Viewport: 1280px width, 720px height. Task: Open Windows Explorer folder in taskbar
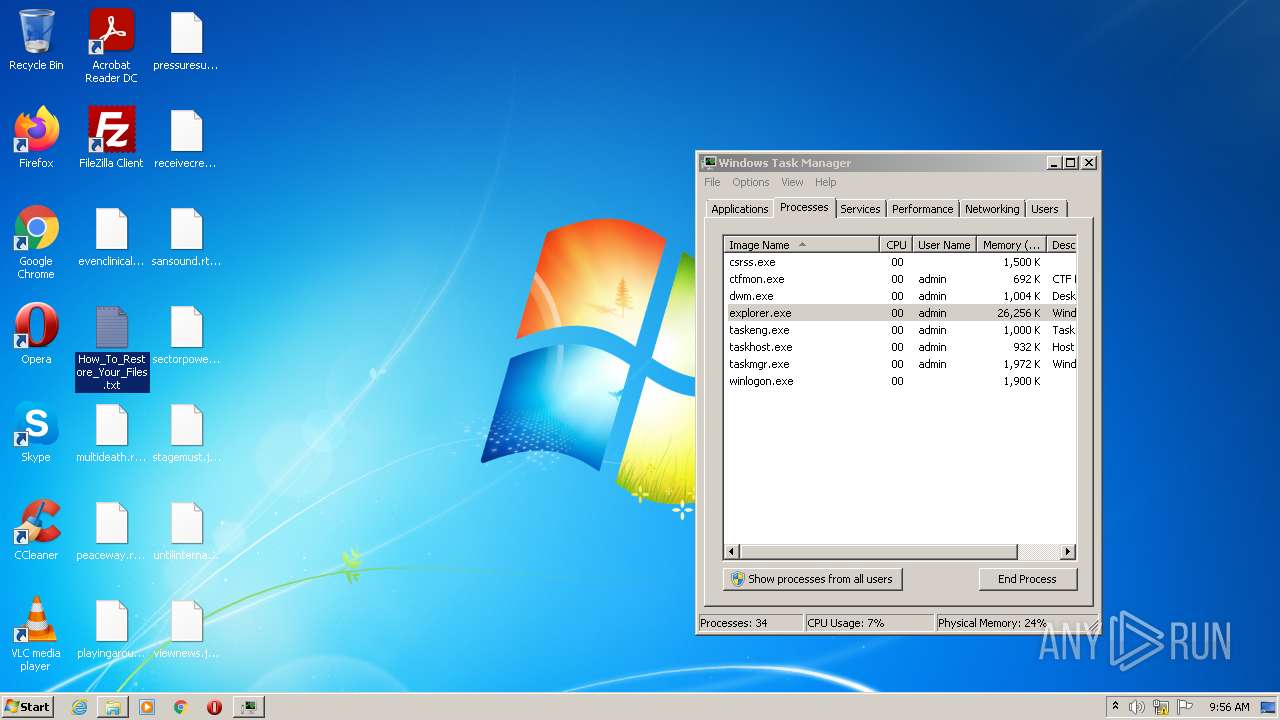click(x=113, y=707)
